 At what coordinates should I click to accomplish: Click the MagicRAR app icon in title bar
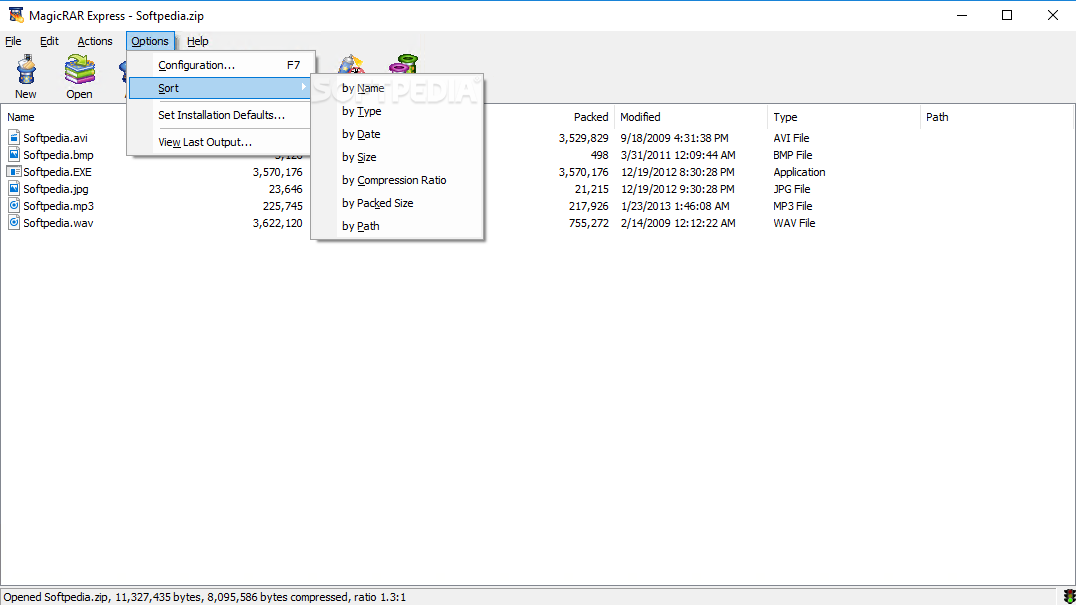pyautogui.click(x=16, y=14)
